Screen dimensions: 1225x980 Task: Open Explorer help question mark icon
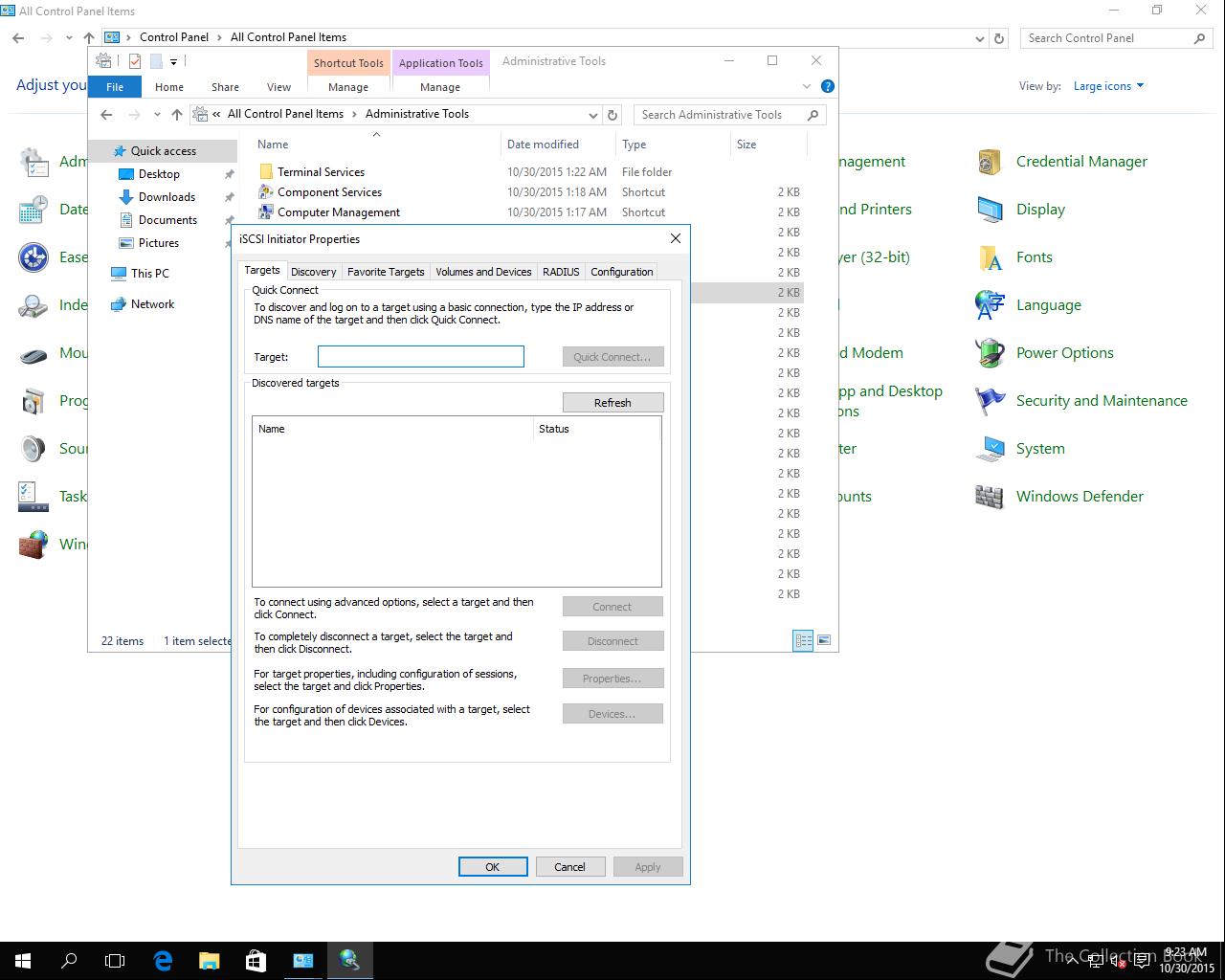[x=828, y=86]
